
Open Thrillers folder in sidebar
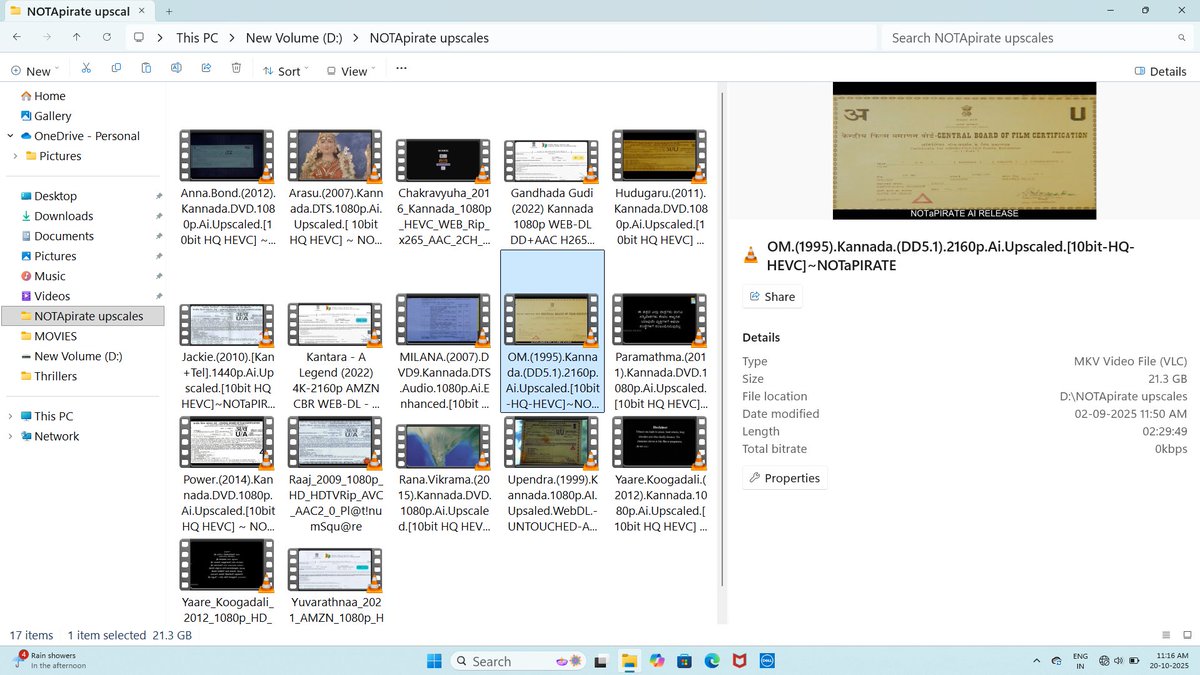click(47, 376)
